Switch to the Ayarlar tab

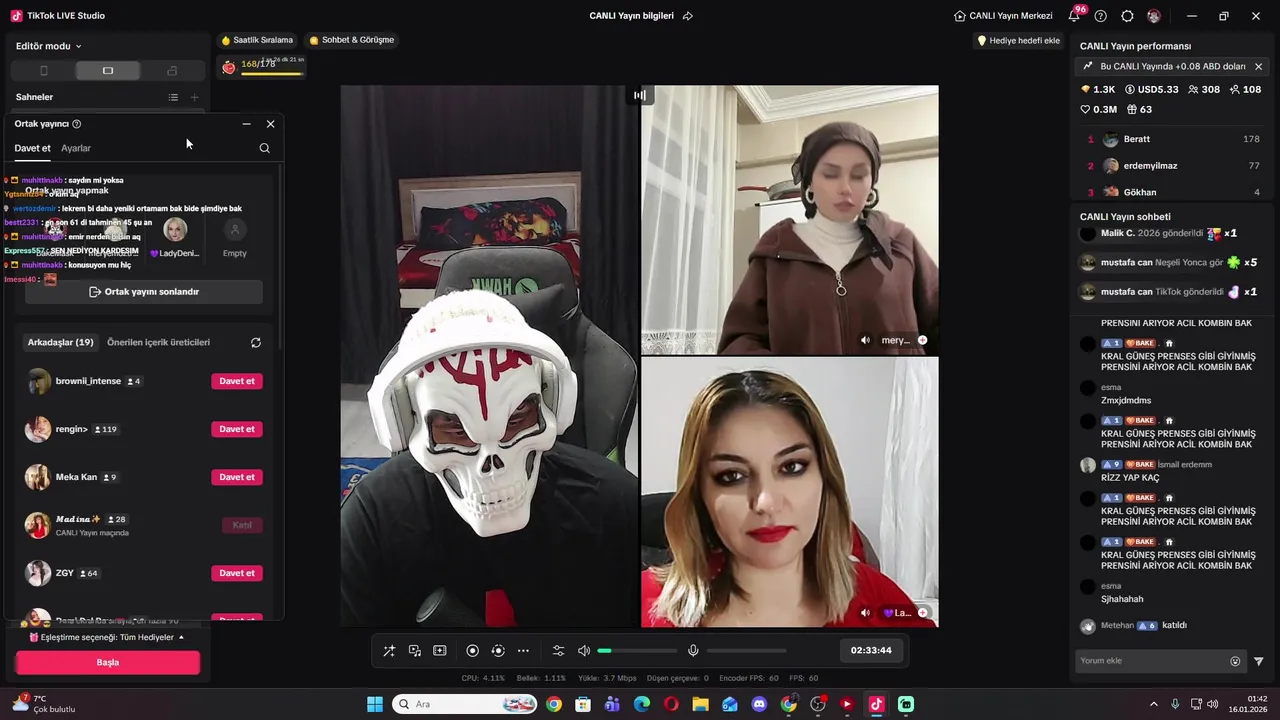pyautogui.click(x=76, y=148)
